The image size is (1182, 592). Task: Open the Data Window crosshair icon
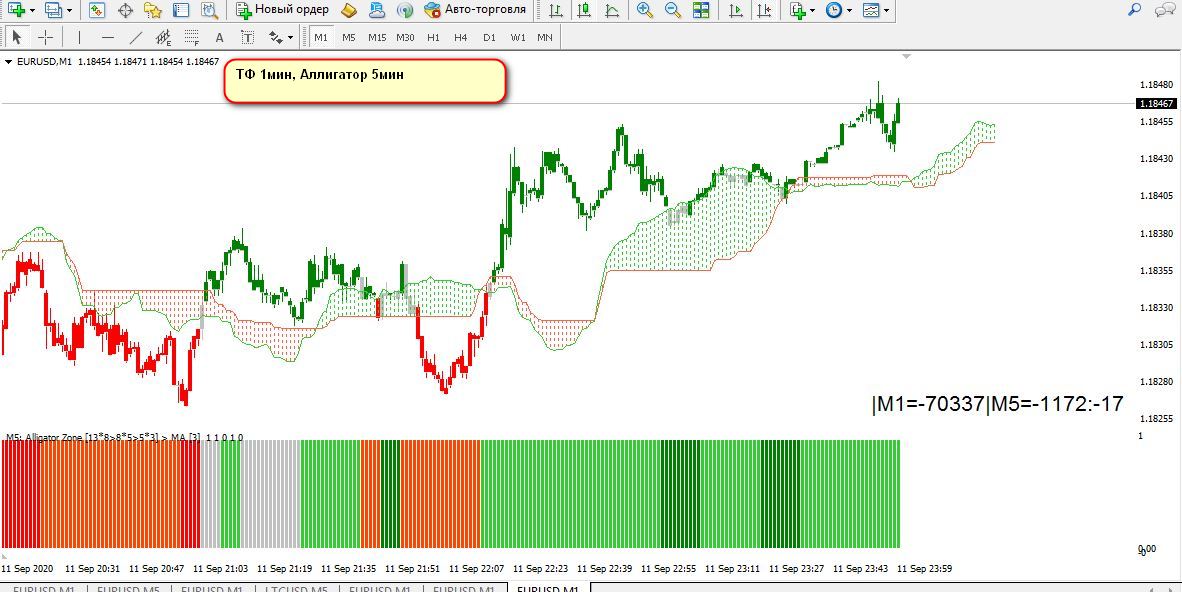click(126, 10)
